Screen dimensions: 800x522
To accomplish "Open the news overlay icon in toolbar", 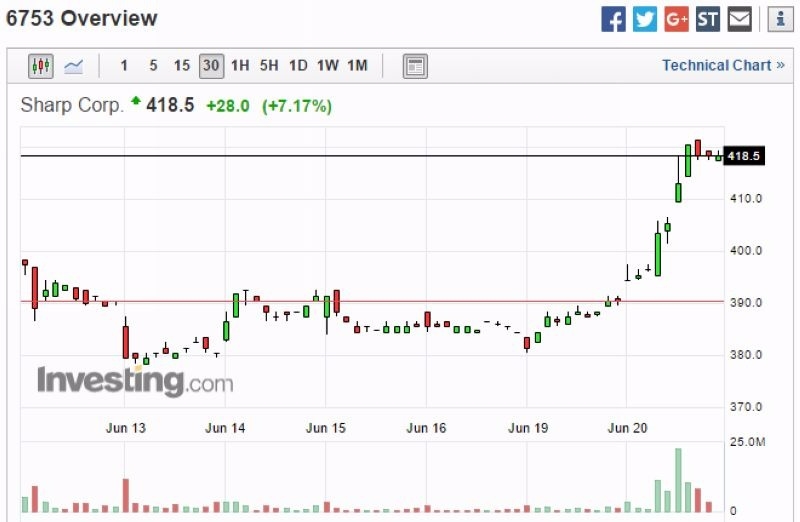I will click(x=415, y=66).
